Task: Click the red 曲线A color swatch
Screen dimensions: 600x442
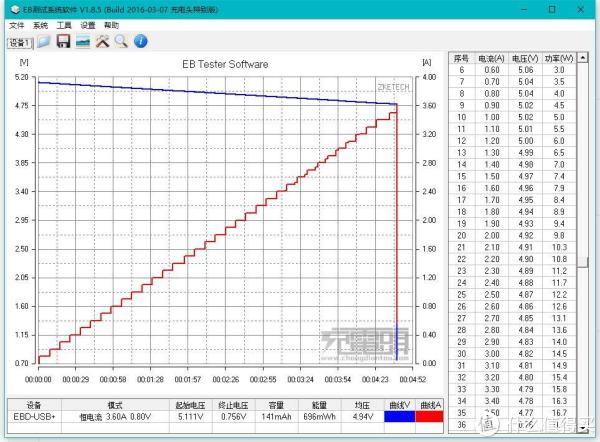Action: coord(430,415)
